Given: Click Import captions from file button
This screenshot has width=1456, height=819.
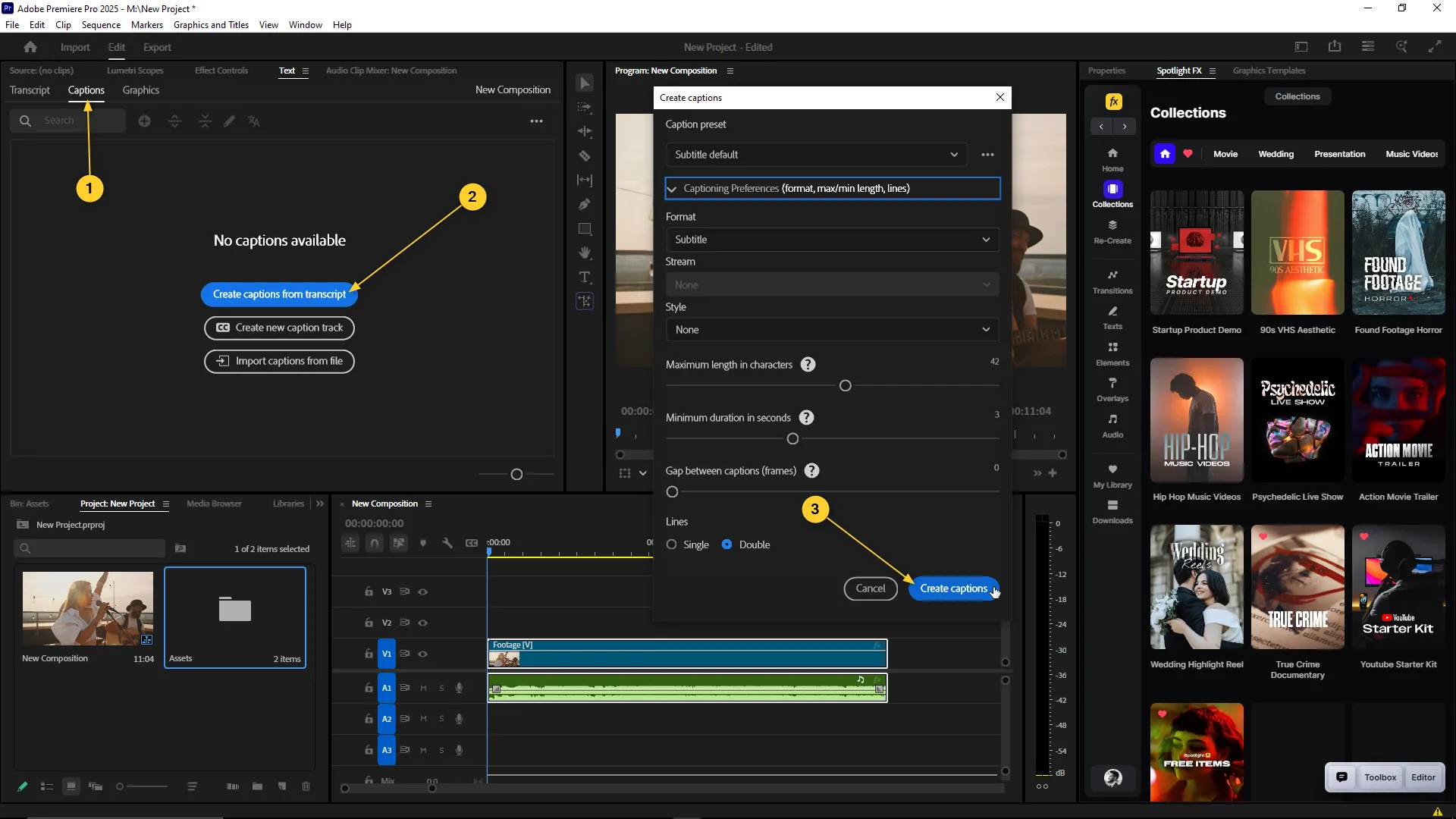Looking at the screenshot, I should pos(279,361).
